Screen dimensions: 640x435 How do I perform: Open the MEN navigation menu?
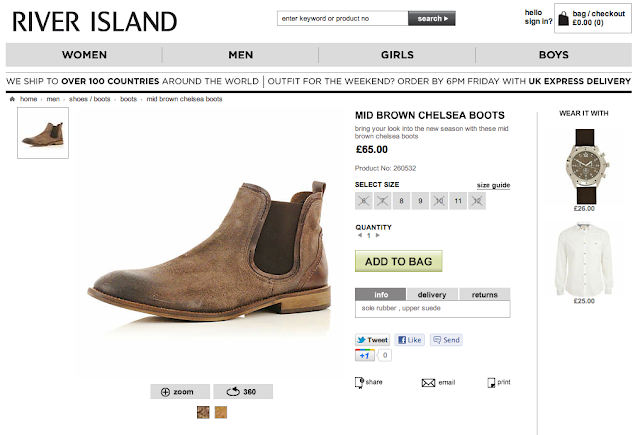pyautogui.click(x=240, y=55)
